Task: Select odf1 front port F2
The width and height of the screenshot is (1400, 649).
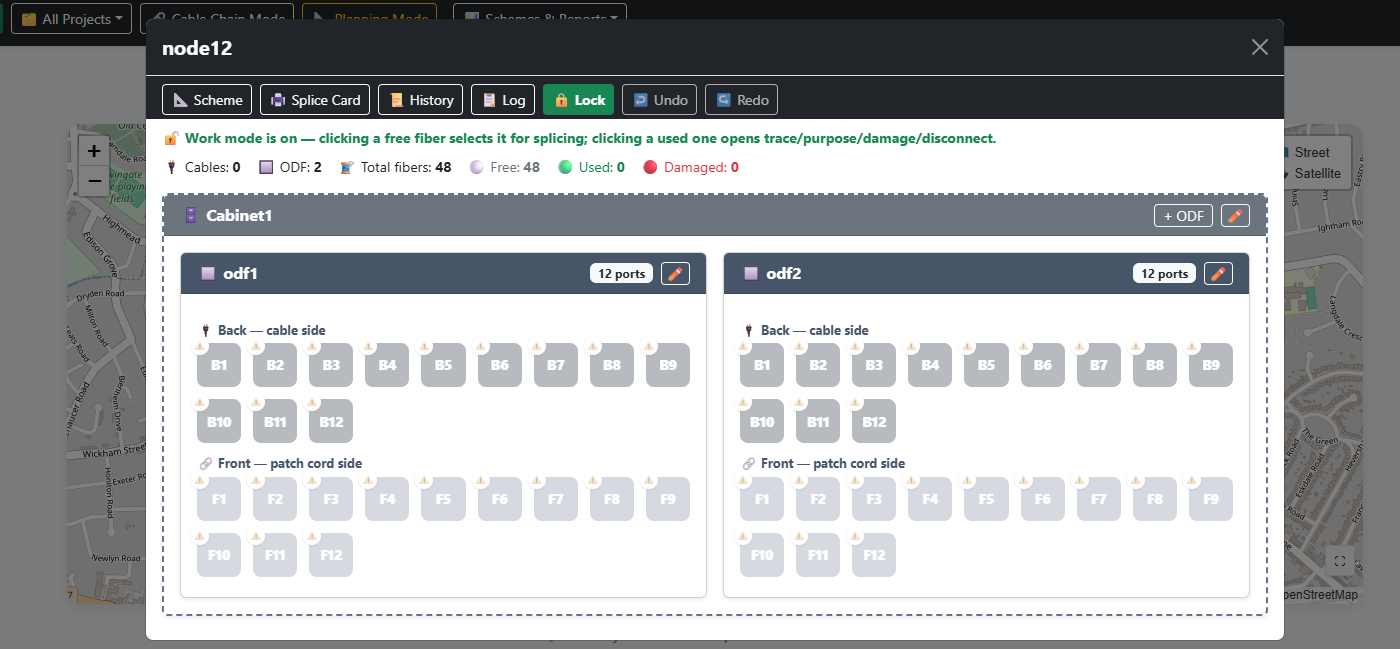Action: pyautogui.click(x=275, y=499)
